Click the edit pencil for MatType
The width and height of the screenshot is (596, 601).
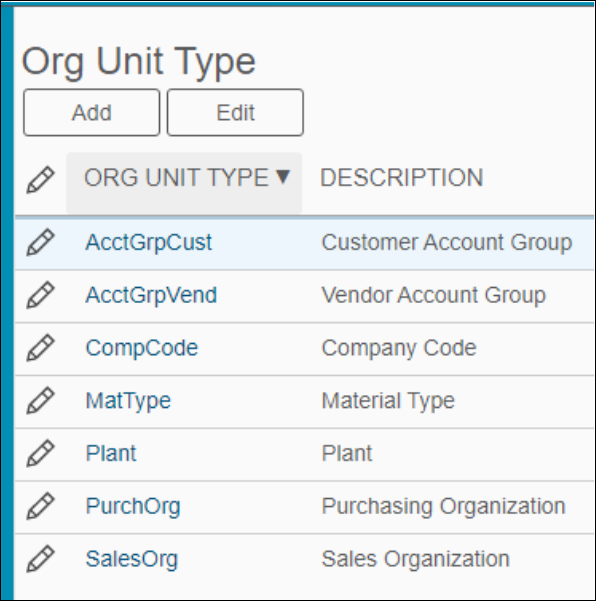(x=40, y=401)
